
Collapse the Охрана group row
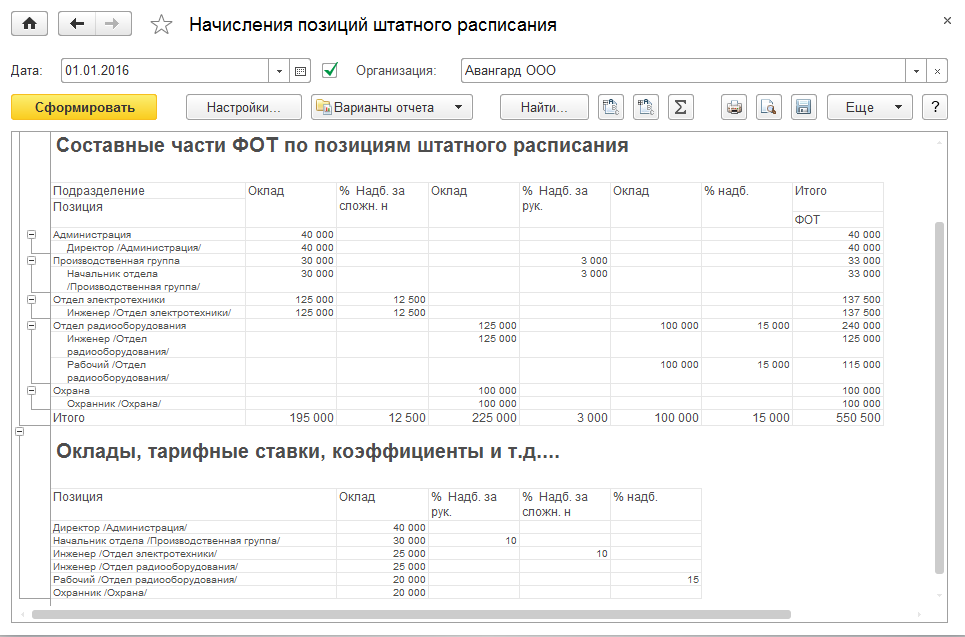point(31,391)
